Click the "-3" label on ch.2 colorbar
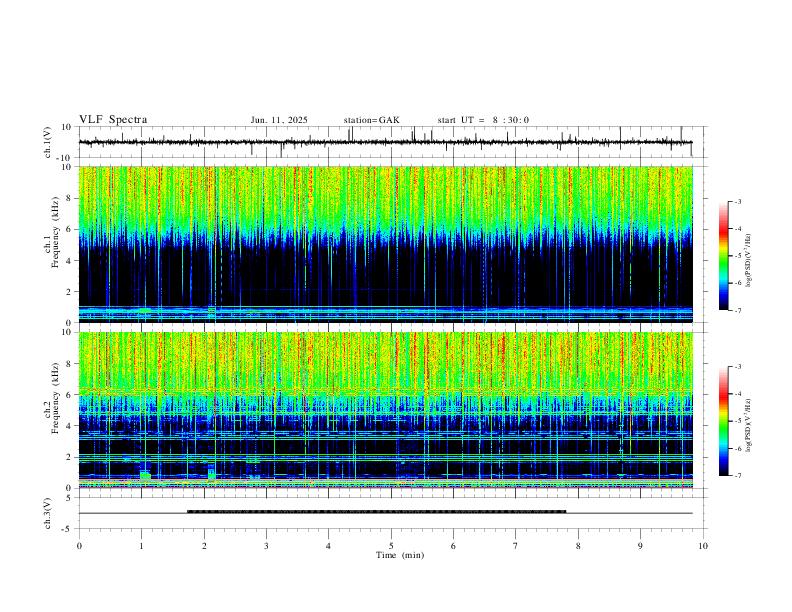Image resolution: width=792 pixels, height=612 pixels. [737, 367]
